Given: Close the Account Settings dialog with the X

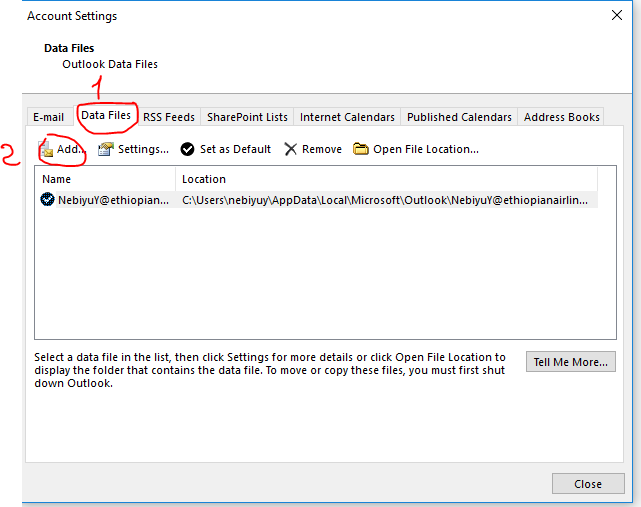Looking at the screenshot, I should [x=617, y=16].
